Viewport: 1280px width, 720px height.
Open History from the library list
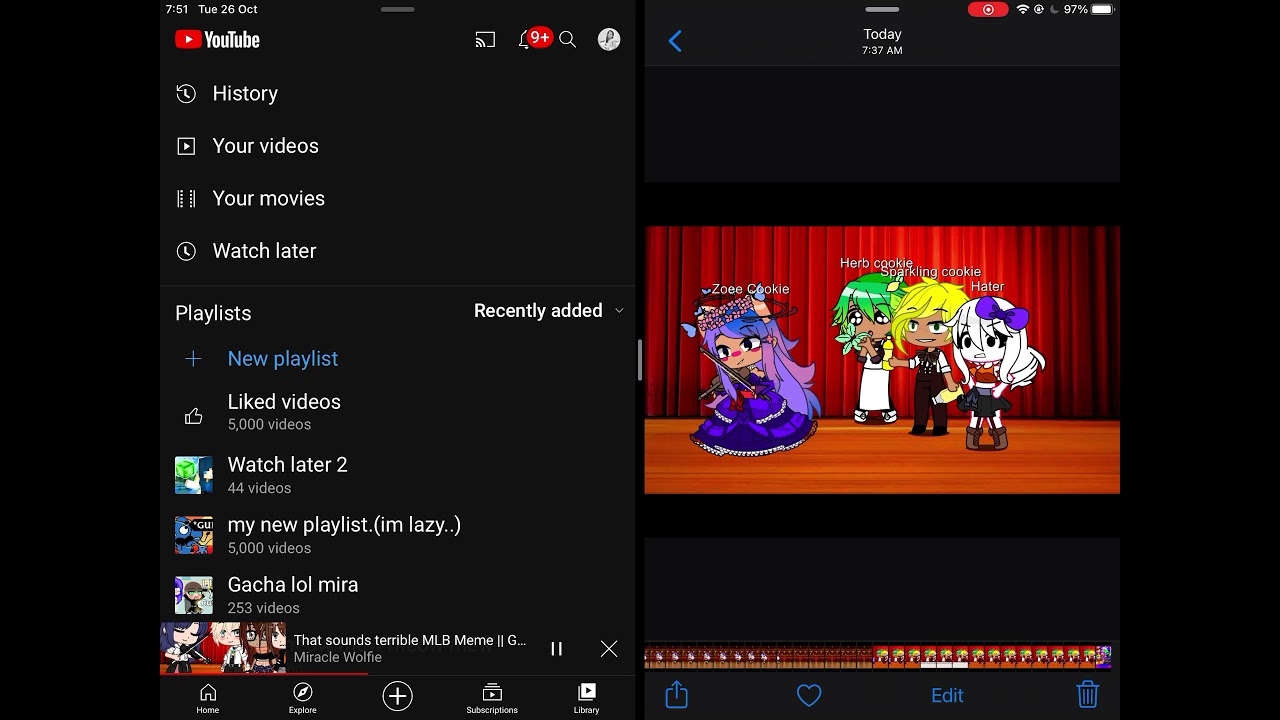coord(397,93)
